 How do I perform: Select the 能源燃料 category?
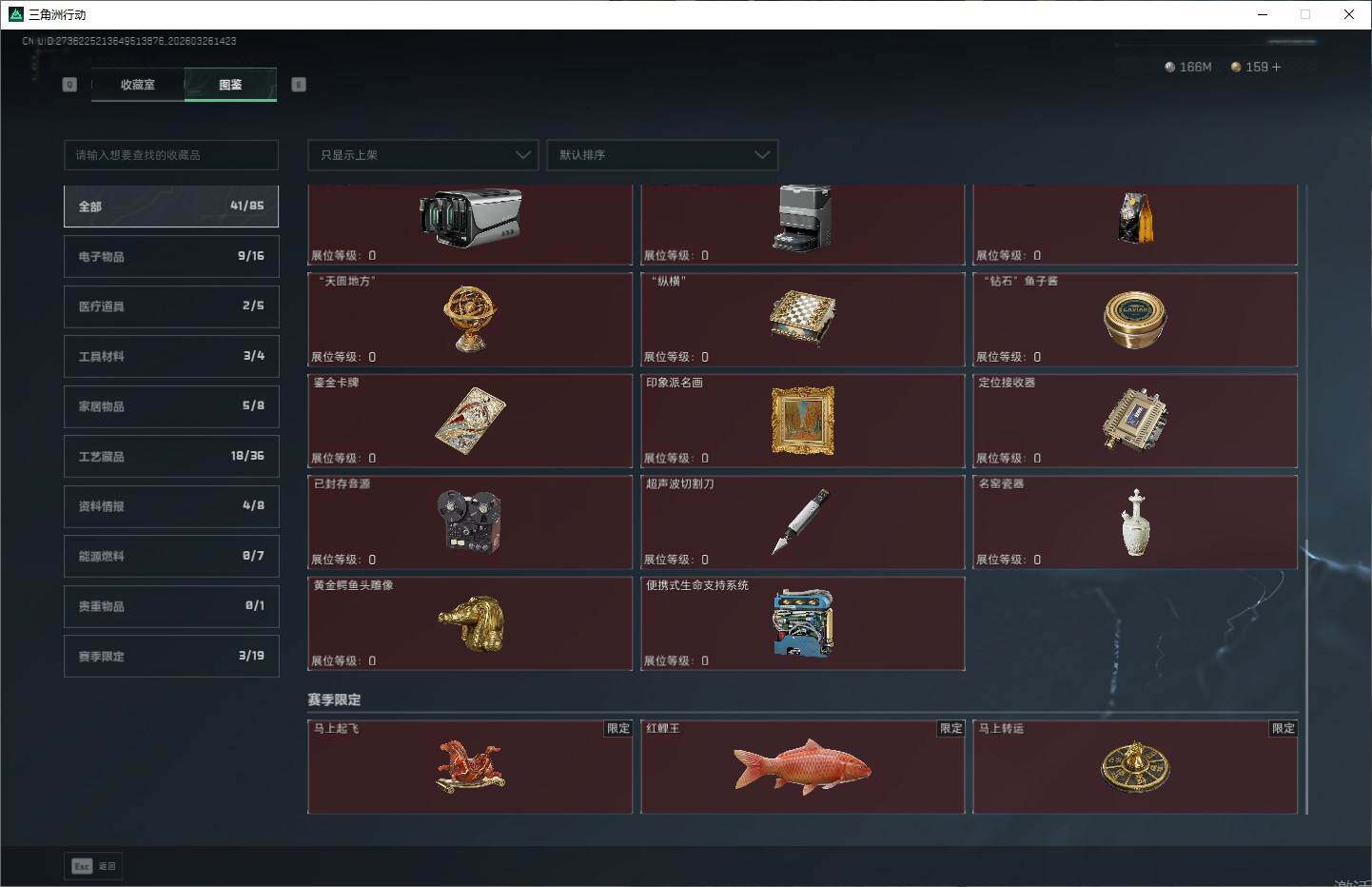pos(171,556)
